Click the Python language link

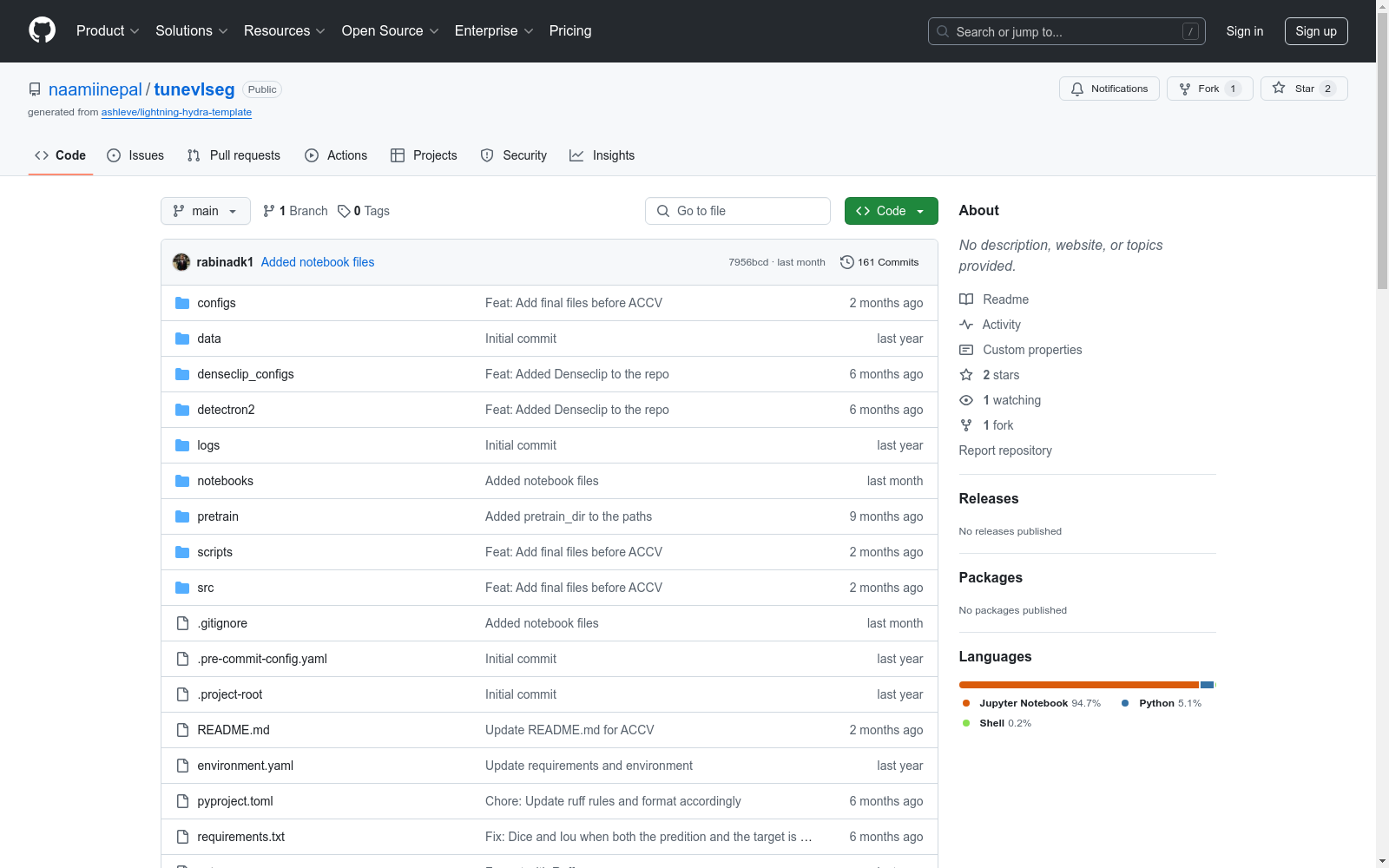coord(1162,703)
